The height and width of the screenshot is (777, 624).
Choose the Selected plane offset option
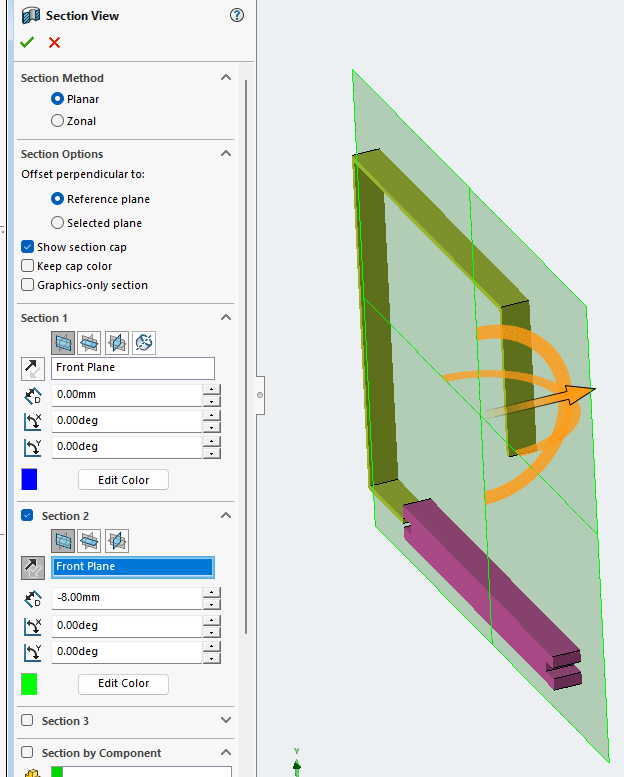[x=58, y=223]
